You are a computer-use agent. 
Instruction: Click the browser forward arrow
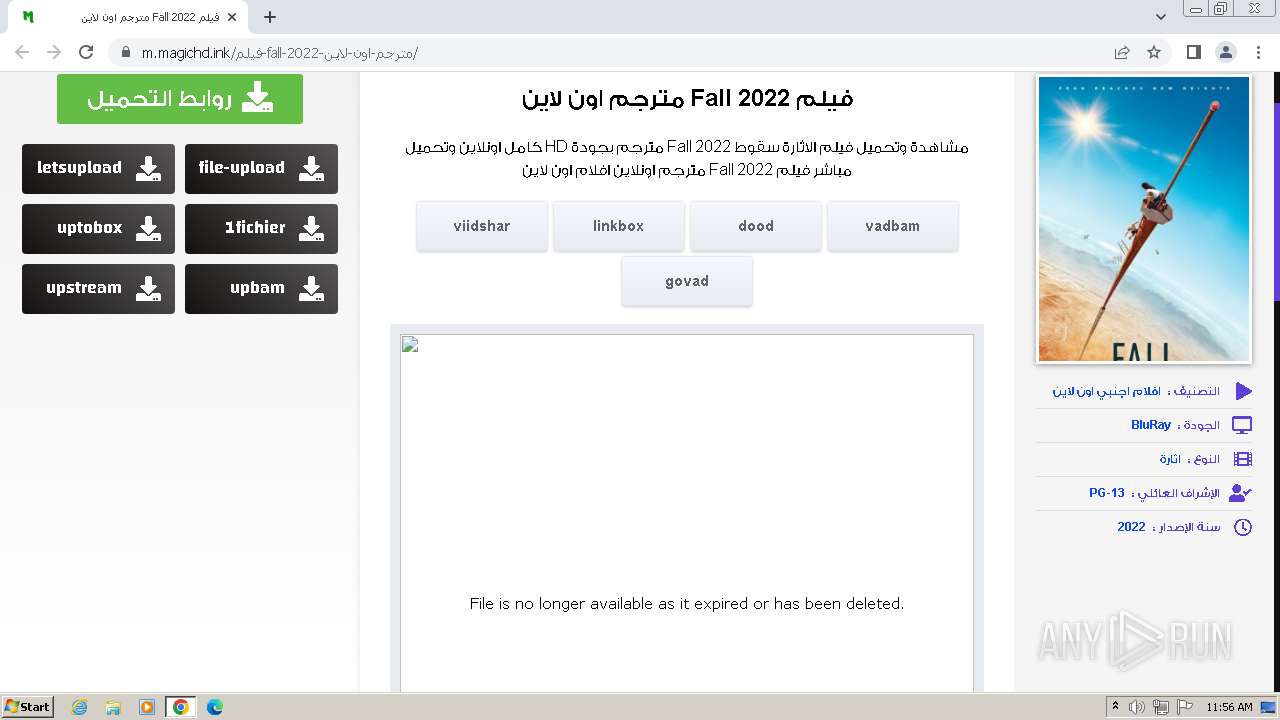54,52
